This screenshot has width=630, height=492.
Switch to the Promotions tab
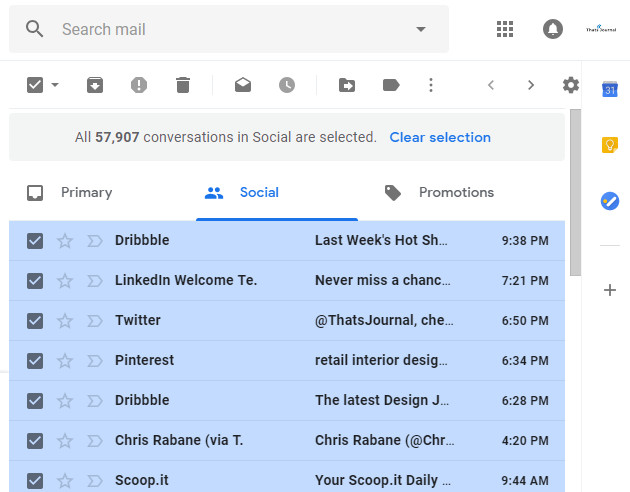439,193
